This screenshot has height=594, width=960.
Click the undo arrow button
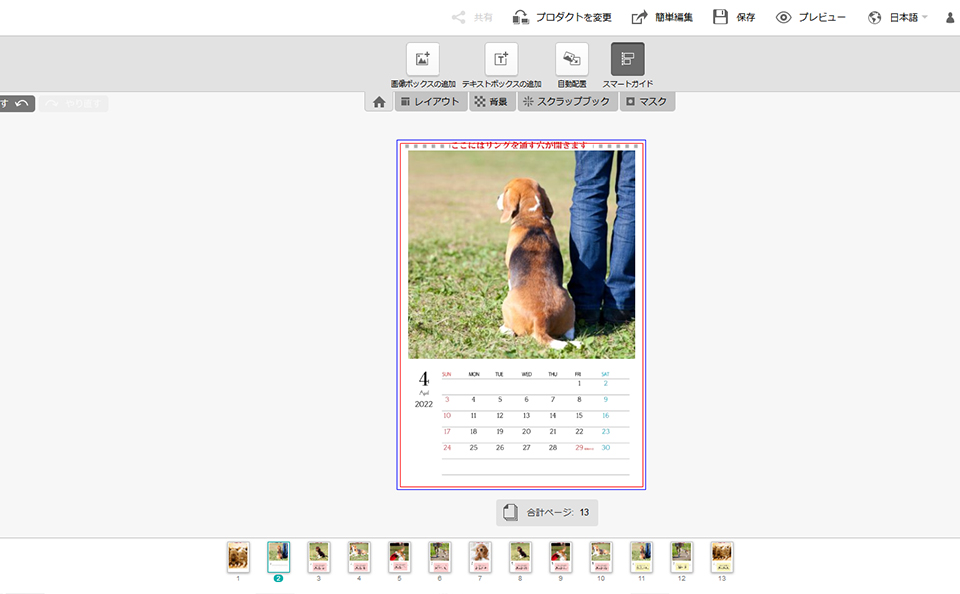point(21,103)
